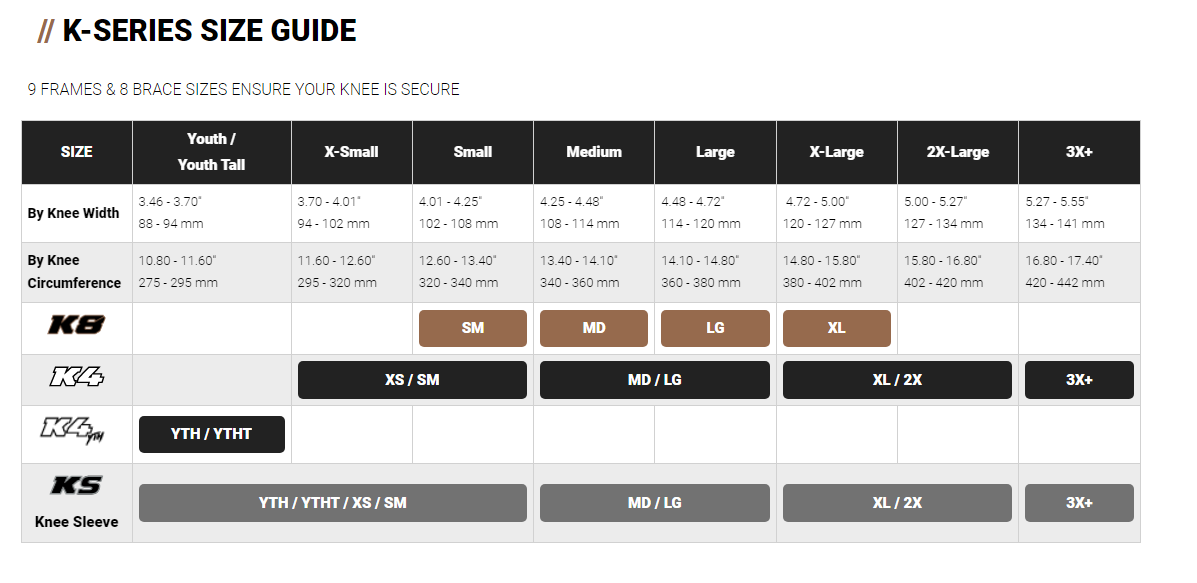Select the K8 MD size button
1197x583 pixels.
coord(594,328)
